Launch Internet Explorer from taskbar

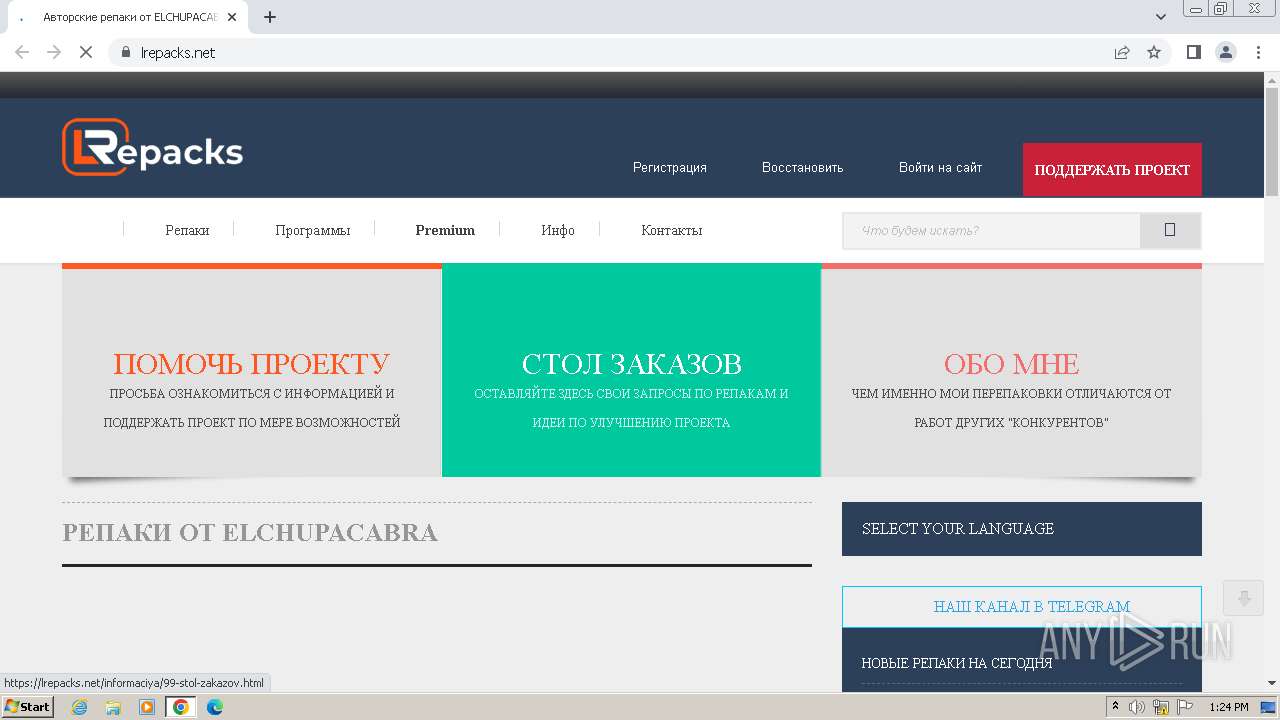pyautogui.click(x=79, y=707)
